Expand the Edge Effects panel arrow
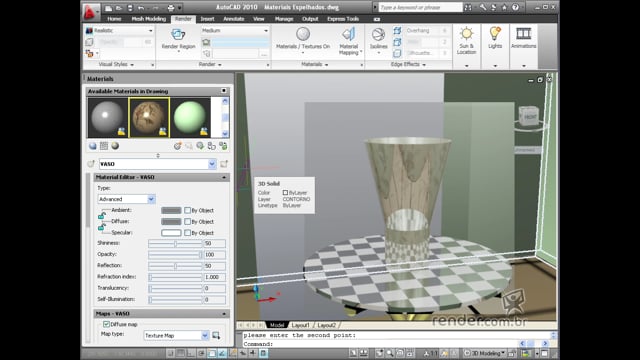This screenshot has height=360, width=640. [424, 65]
